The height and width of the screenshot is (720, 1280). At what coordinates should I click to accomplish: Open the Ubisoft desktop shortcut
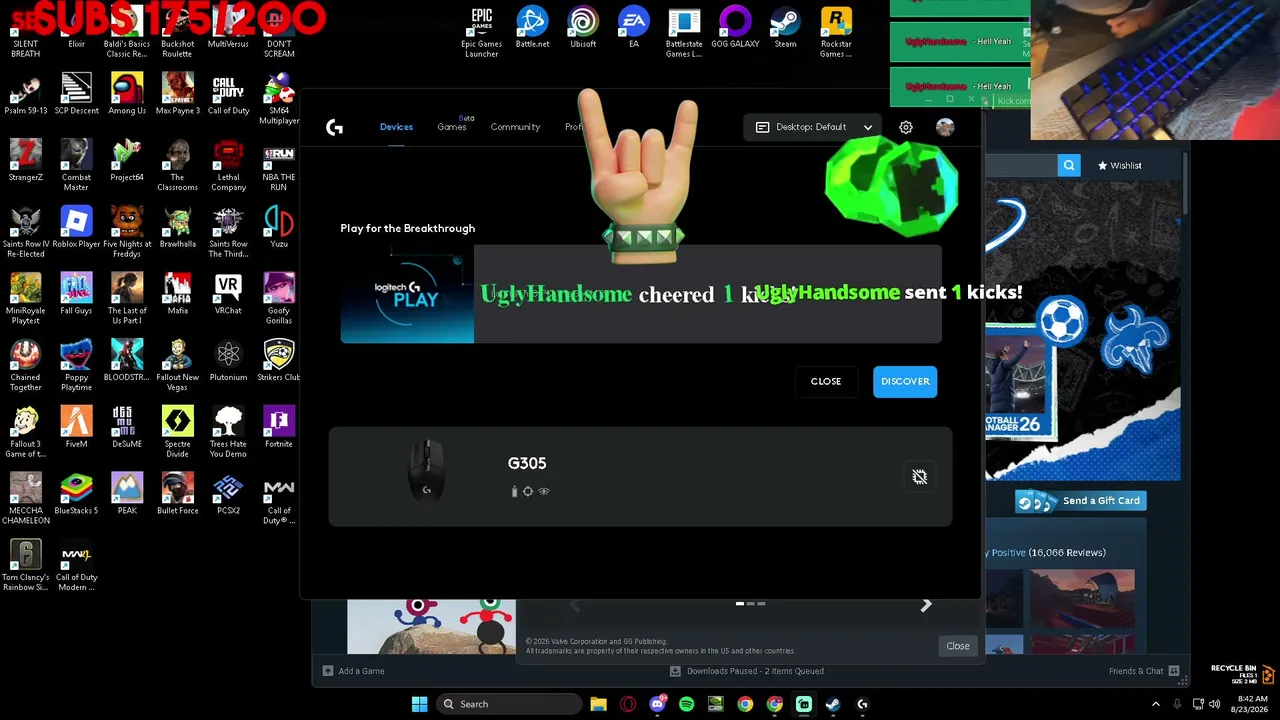583,27
